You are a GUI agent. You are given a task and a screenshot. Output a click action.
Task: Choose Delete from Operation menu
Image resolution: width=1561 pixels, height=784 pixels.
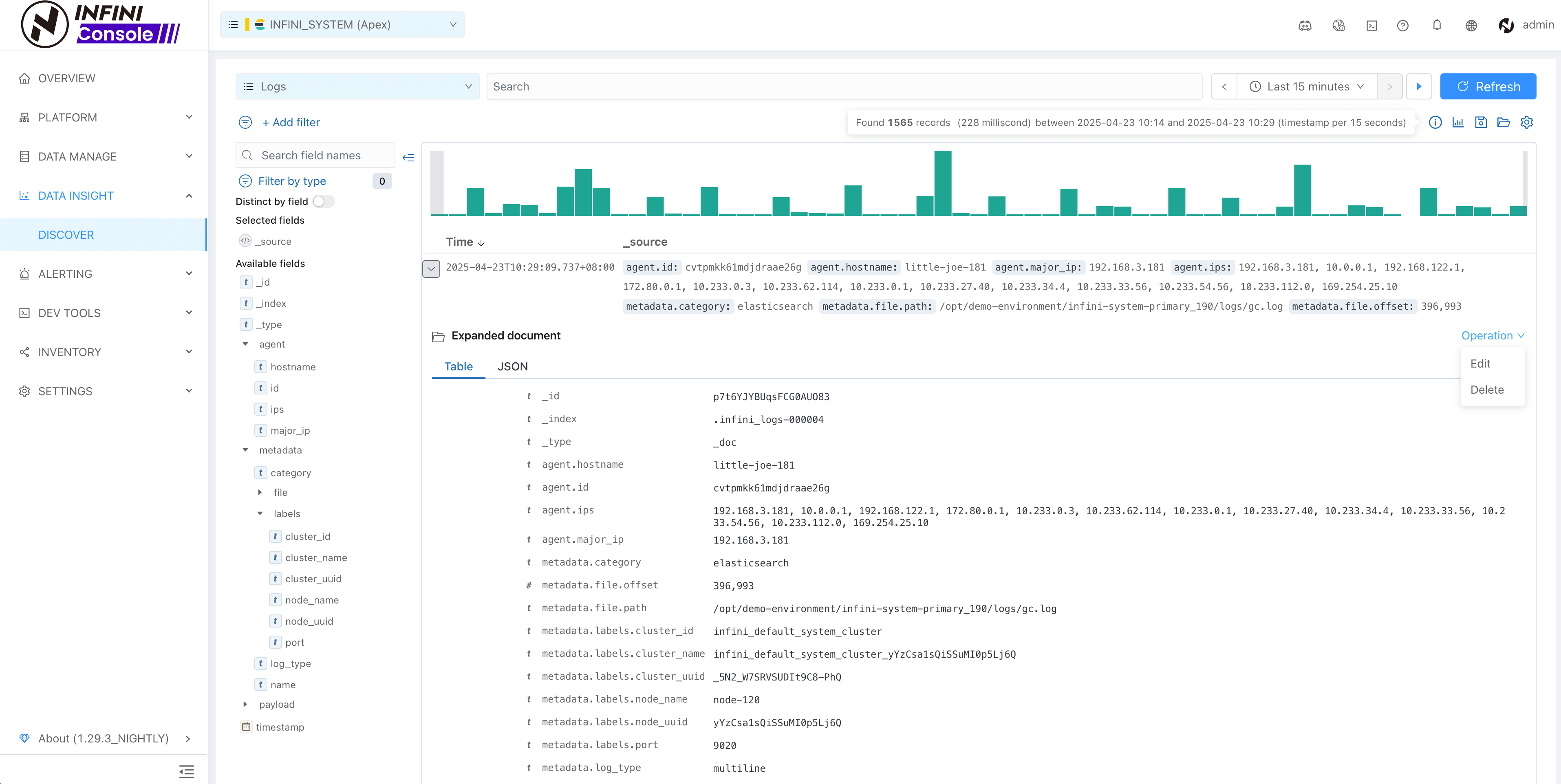tap(1486, 390)
